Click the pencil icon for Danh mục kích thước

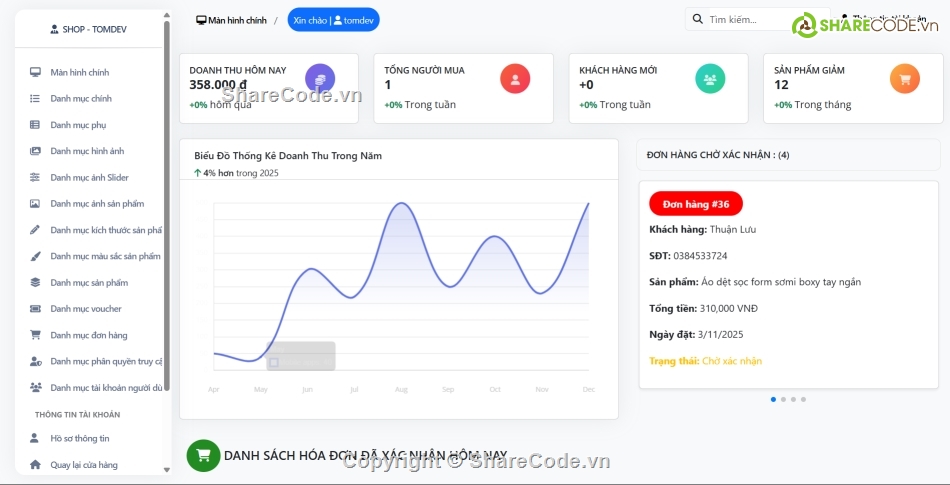pos(35,230)
